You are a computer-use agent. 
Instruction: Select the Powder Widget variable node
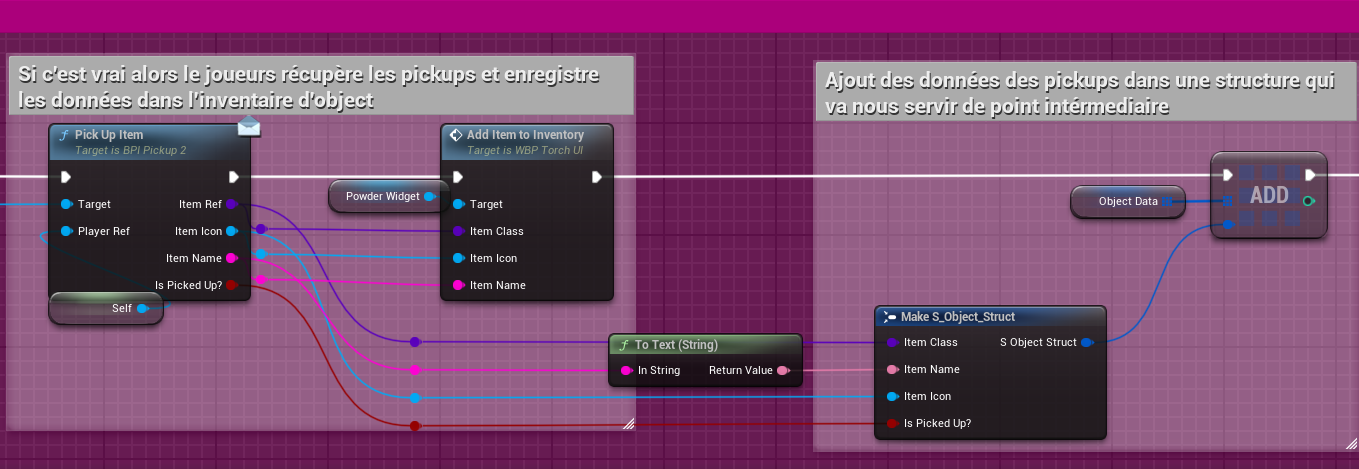coord(387,197)
